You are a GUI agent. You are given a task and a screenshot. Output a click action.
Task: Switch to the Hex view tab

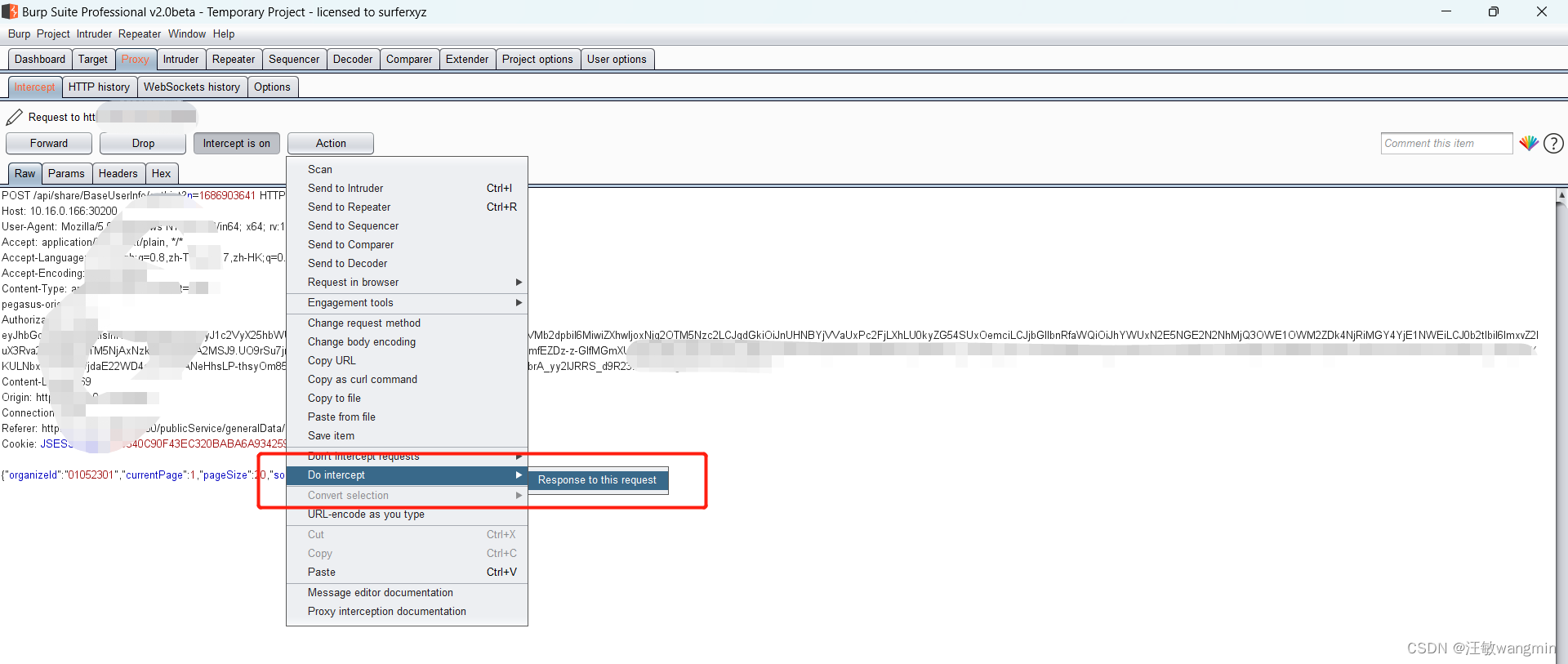(x=162, y=173)
